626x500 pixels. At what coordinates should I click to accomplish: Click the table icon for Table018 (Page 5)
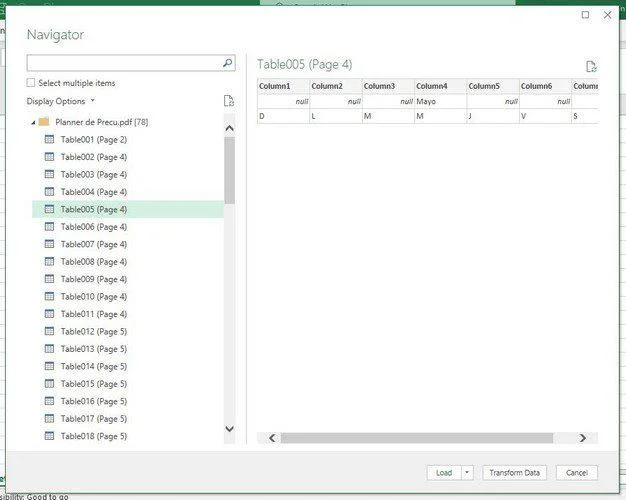(x=50, y=436)
